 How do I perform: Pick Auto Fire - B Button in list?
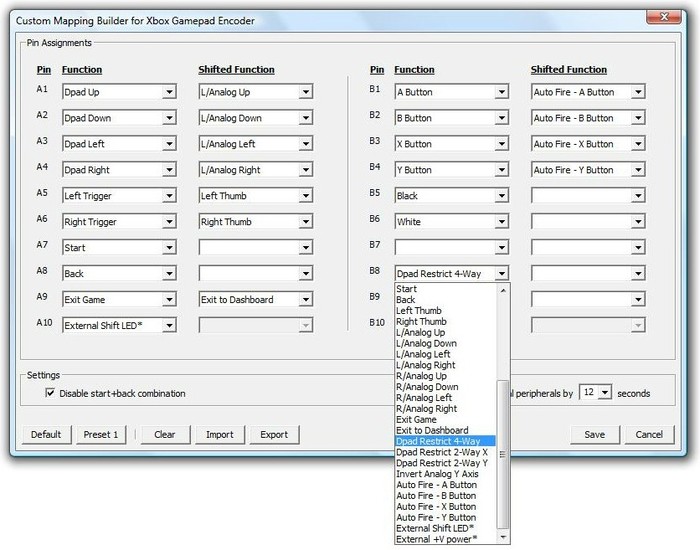pos(446,496)
